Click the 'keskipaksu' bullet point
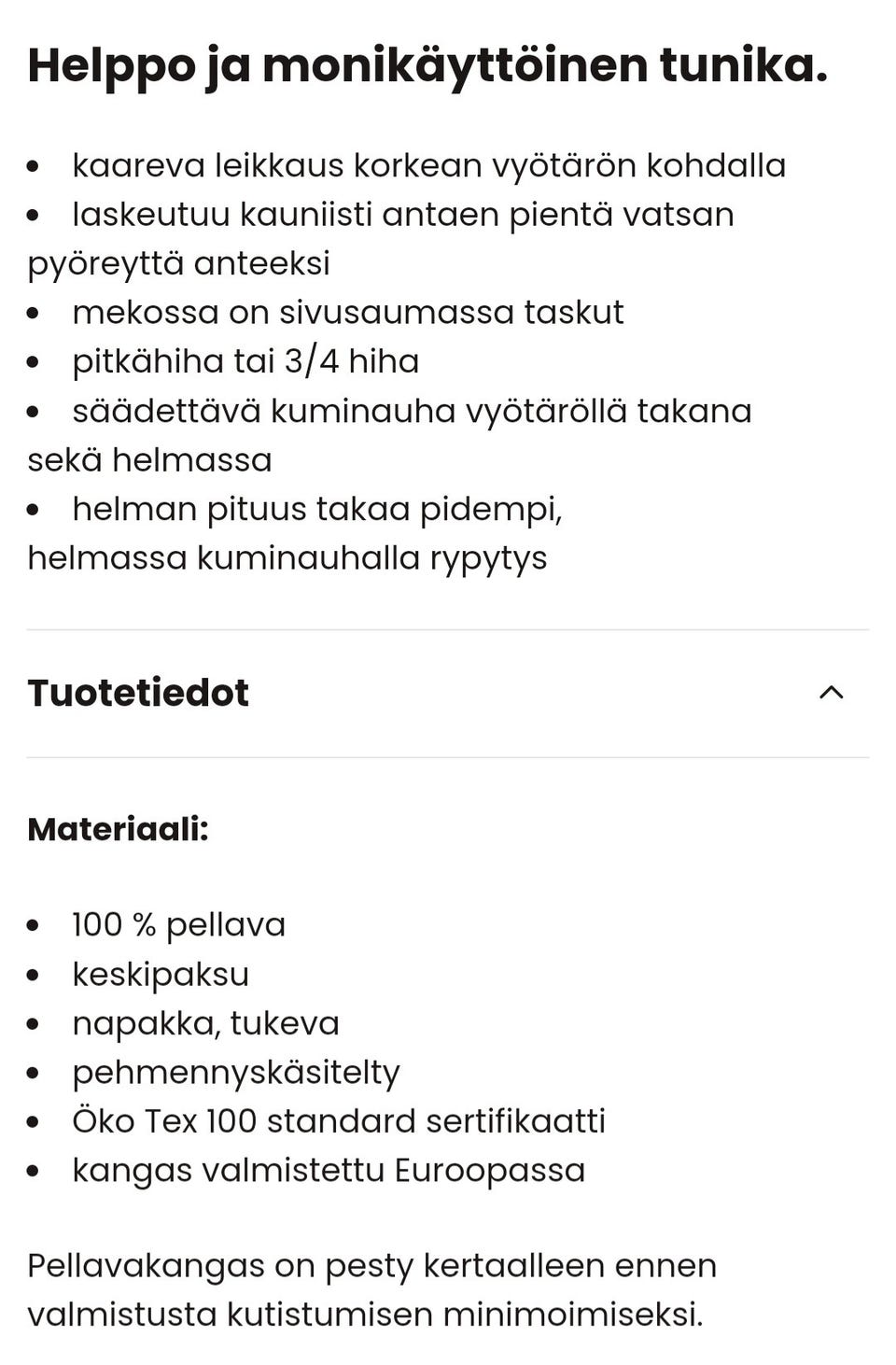 pyautogui.click(x=161, y=974)
